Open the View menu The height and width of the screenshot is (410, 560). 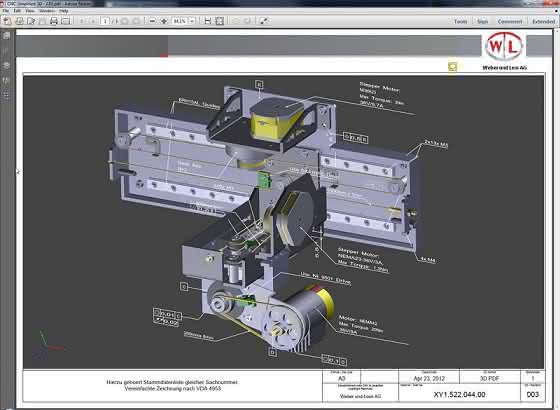30,11
